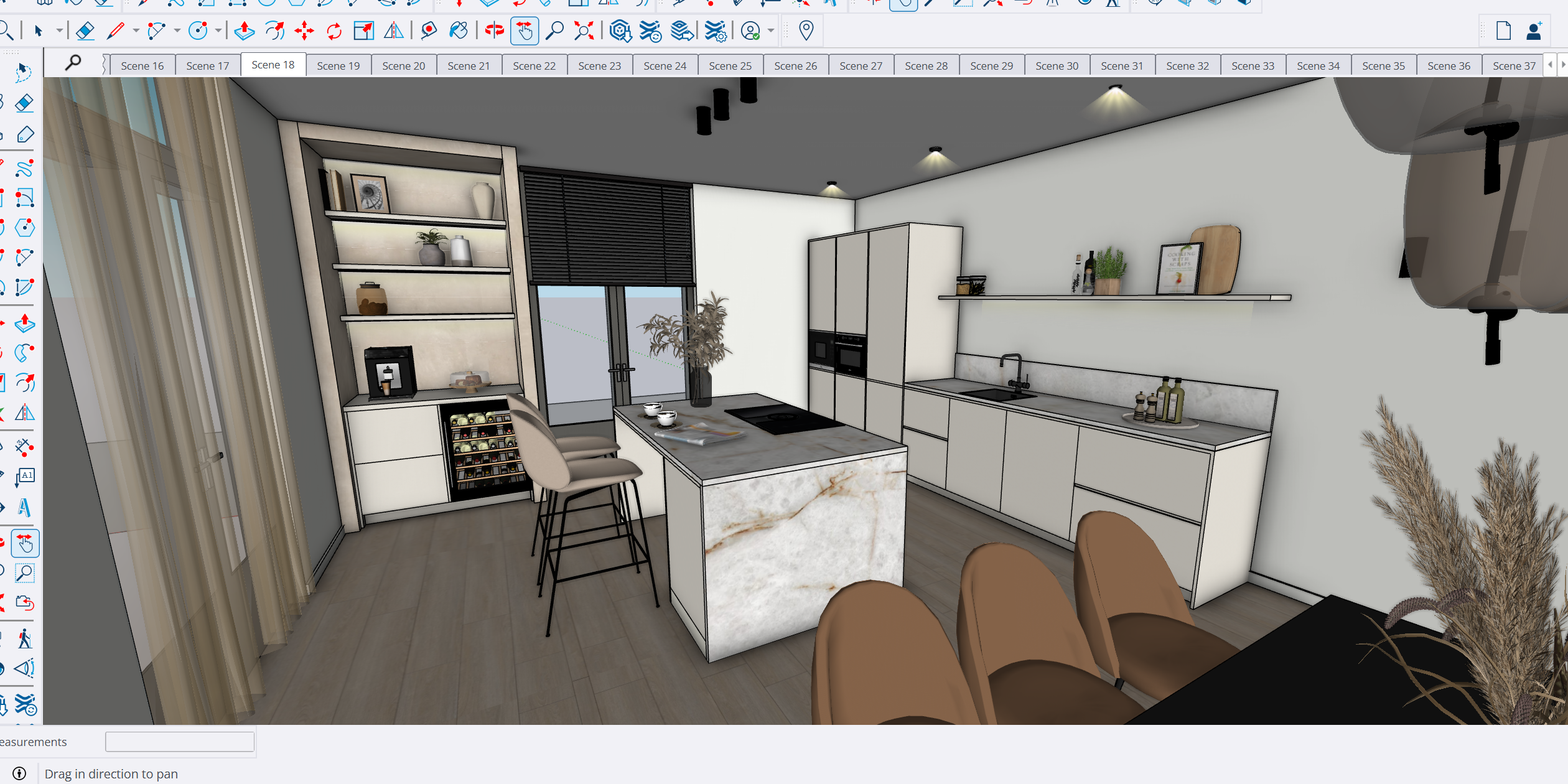The height and width of the screenshot is (784, 1568).
Task: Click the scene search magnifier button
Action: point(73,62)
